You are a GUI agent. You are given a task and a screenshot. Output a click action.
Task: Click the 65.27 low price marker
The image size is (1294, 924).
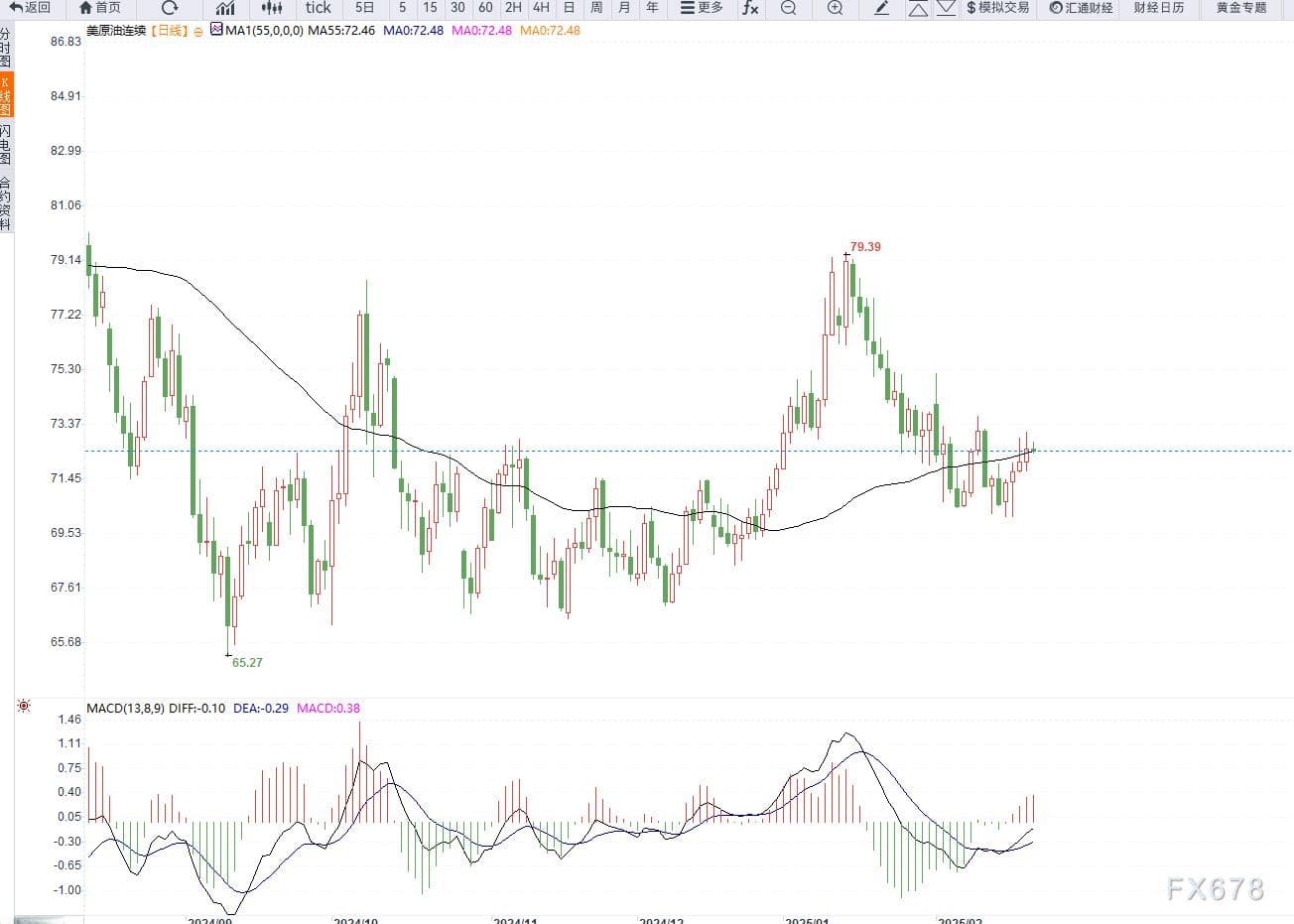click(247, 662)
